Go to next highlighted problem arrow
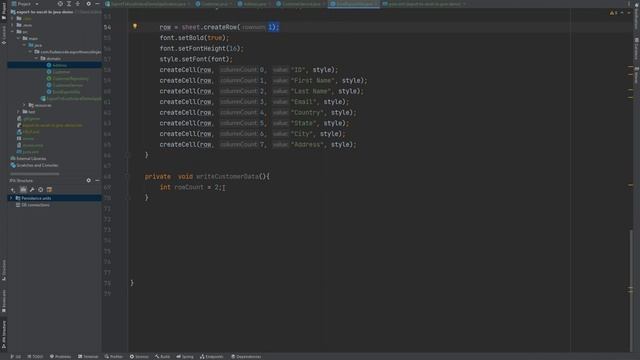640x360 pixels. [629, 13]
